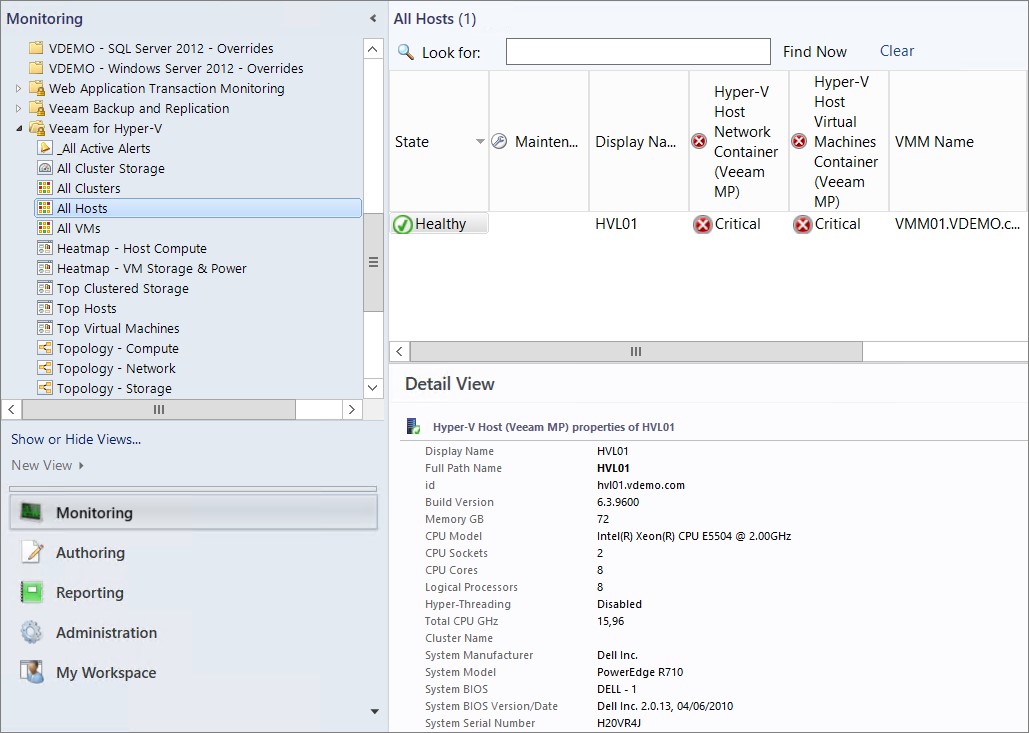The height and width of the screenshot is (733, 1029).
Task: Click the Topology - Compute diagram icon
Action: coord(45,348)
